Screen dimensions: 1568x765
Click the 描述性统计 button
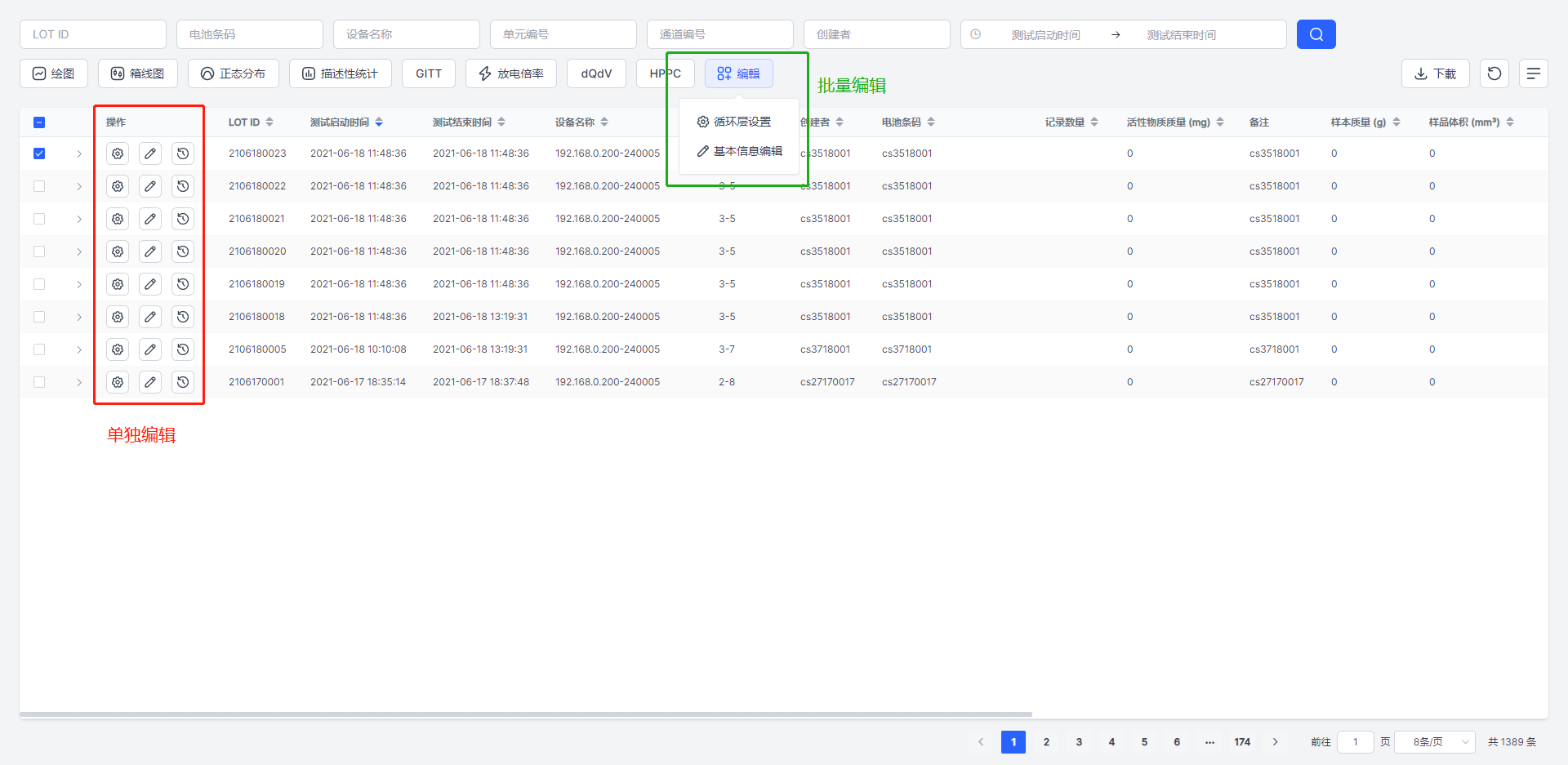(x=340, y=73)
